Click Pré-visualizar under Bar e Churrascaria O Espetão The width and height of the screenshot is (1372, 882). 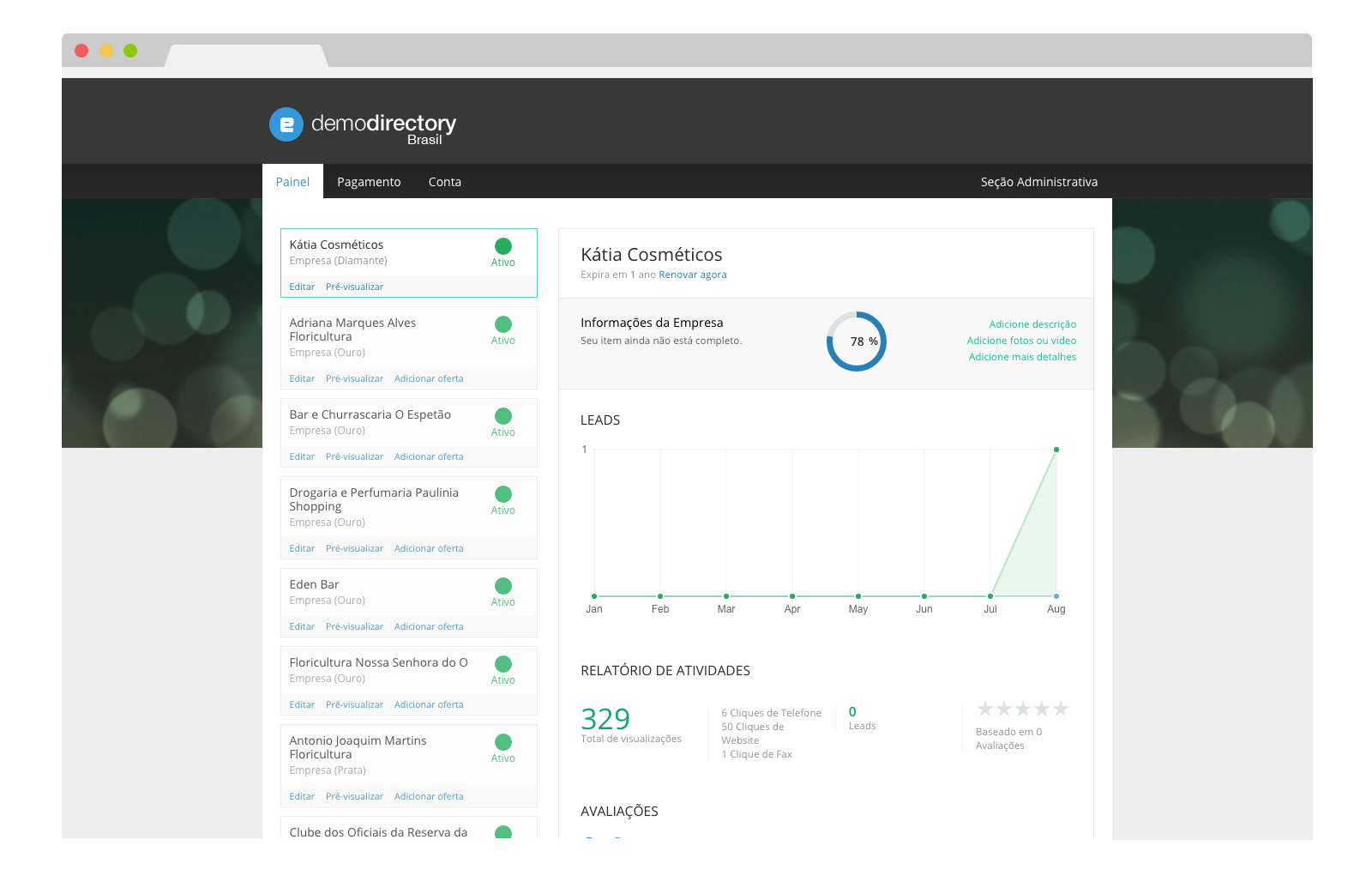tap(354, 456)
